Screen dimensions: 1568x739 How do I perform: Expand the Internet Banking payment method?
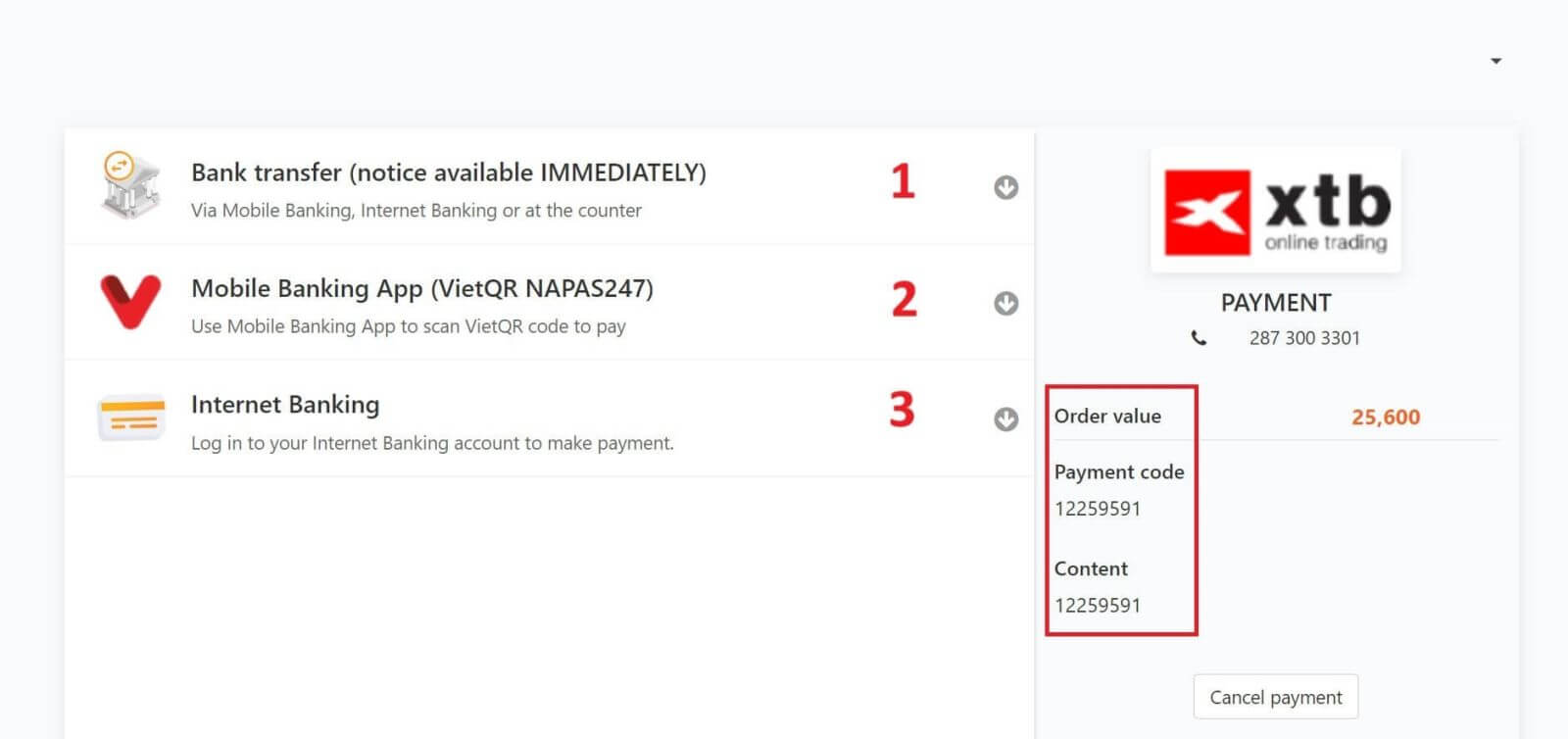[1005, 419]
